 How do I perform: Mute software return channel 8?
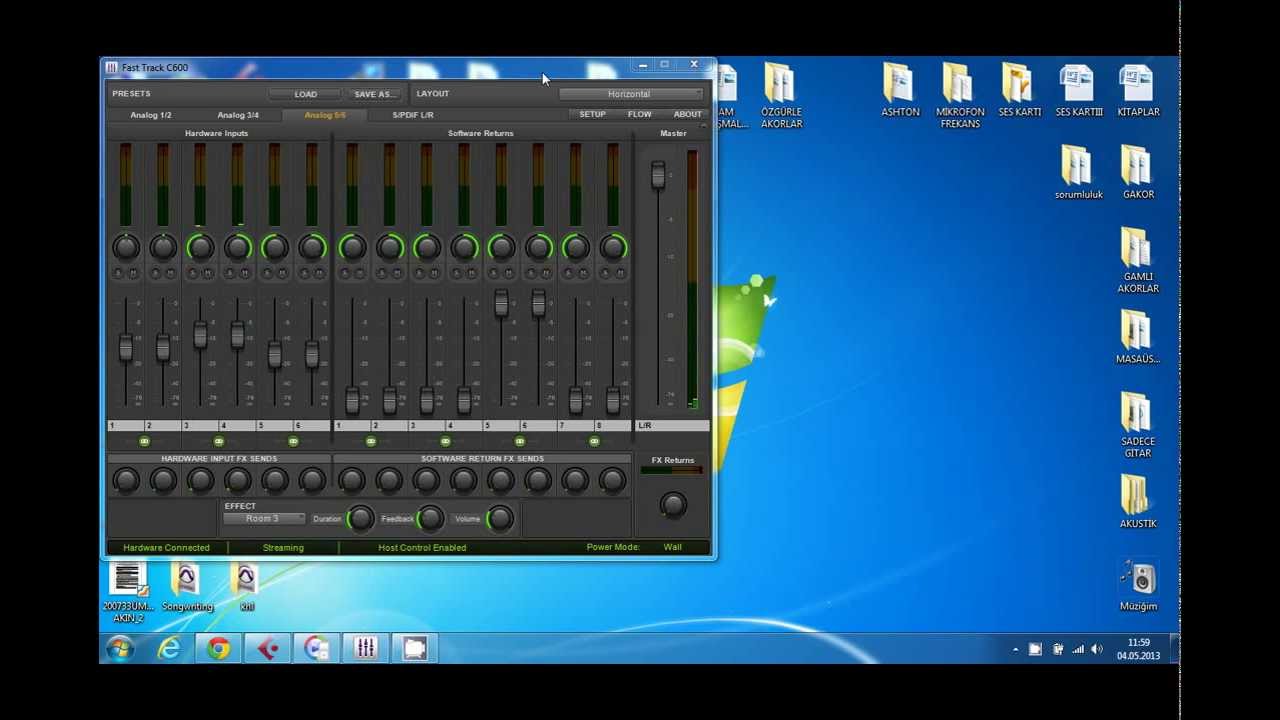tap(621, 273)
